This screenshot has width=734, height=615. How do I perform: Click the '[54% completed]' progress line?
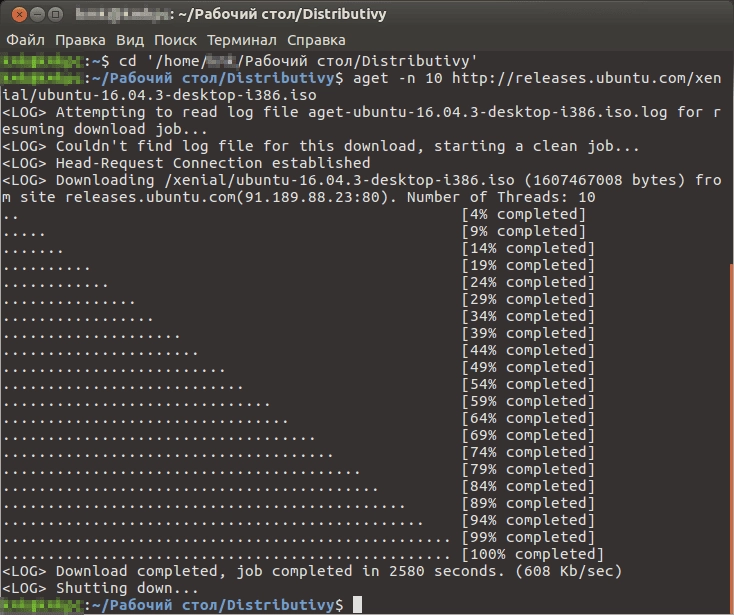298,384
